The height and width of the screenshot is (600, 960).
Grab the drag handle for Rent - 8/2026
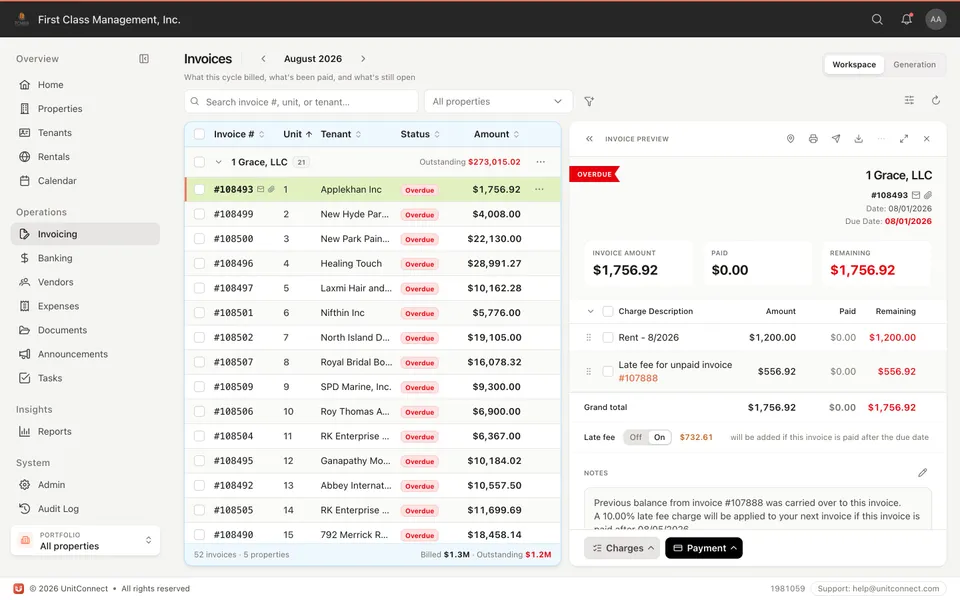[x=588, y=337]
